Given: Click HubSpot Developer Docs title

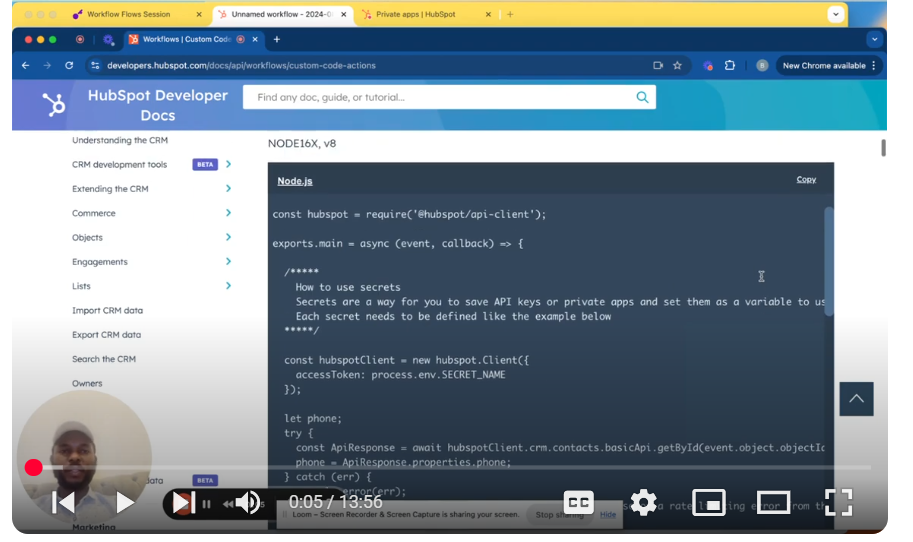Looking at the screenshot, I should [158, 105].
